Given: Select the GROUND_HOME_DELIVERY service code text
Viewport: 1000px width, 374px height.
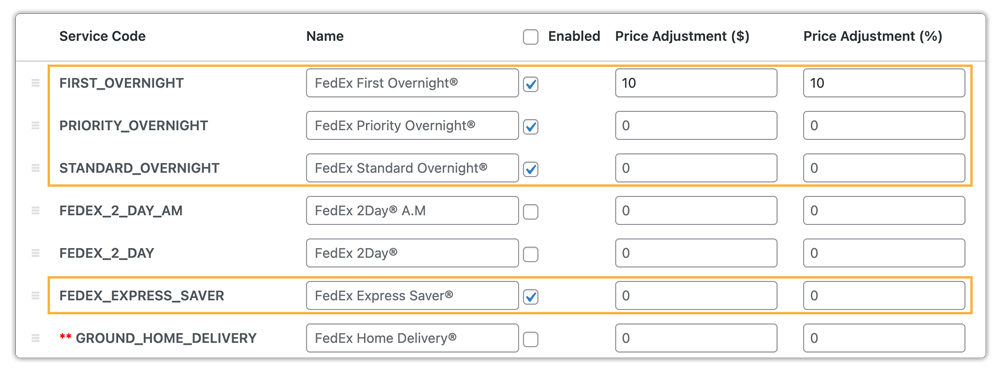Looking at the screenshot, I should click(x=166, y=338).
